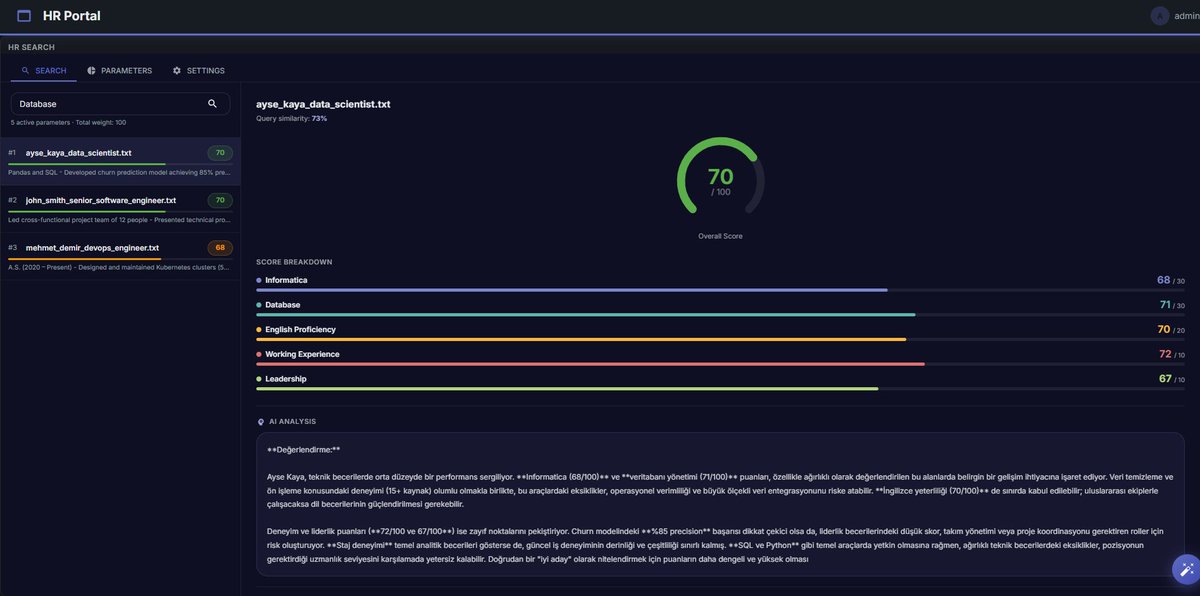
Task: Click the Database score value 71
Action: coord(1165,305)
